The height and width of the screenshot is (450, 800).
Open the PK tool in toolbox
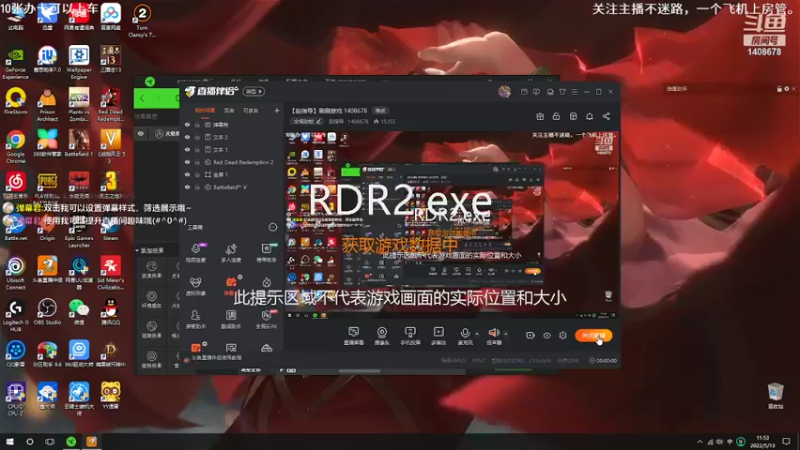pyautogui.click(x=266, y=319)
